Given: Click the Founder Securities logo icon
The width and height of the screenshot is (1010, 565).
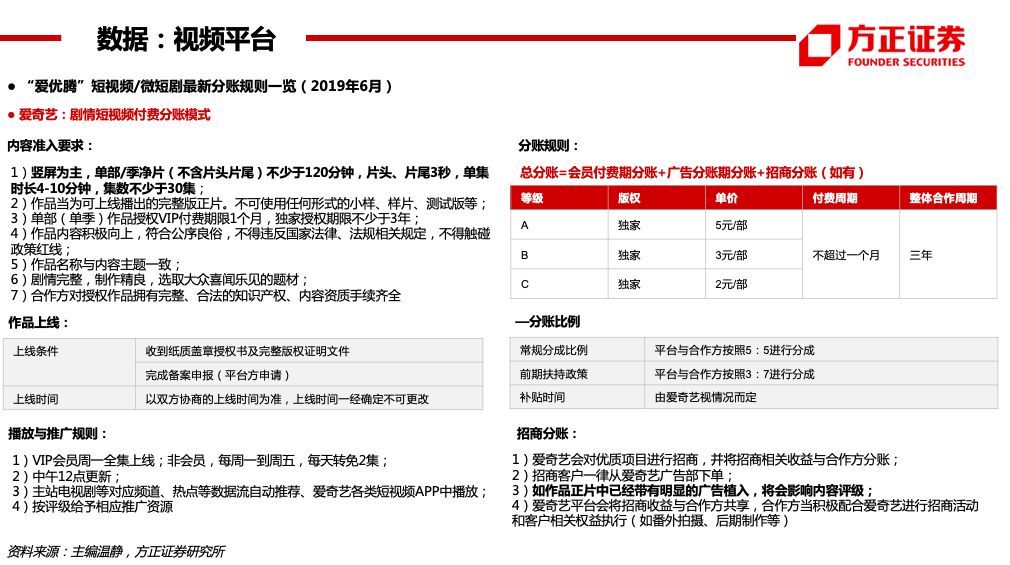Looking at the screenshot, I should coord(819,45).
